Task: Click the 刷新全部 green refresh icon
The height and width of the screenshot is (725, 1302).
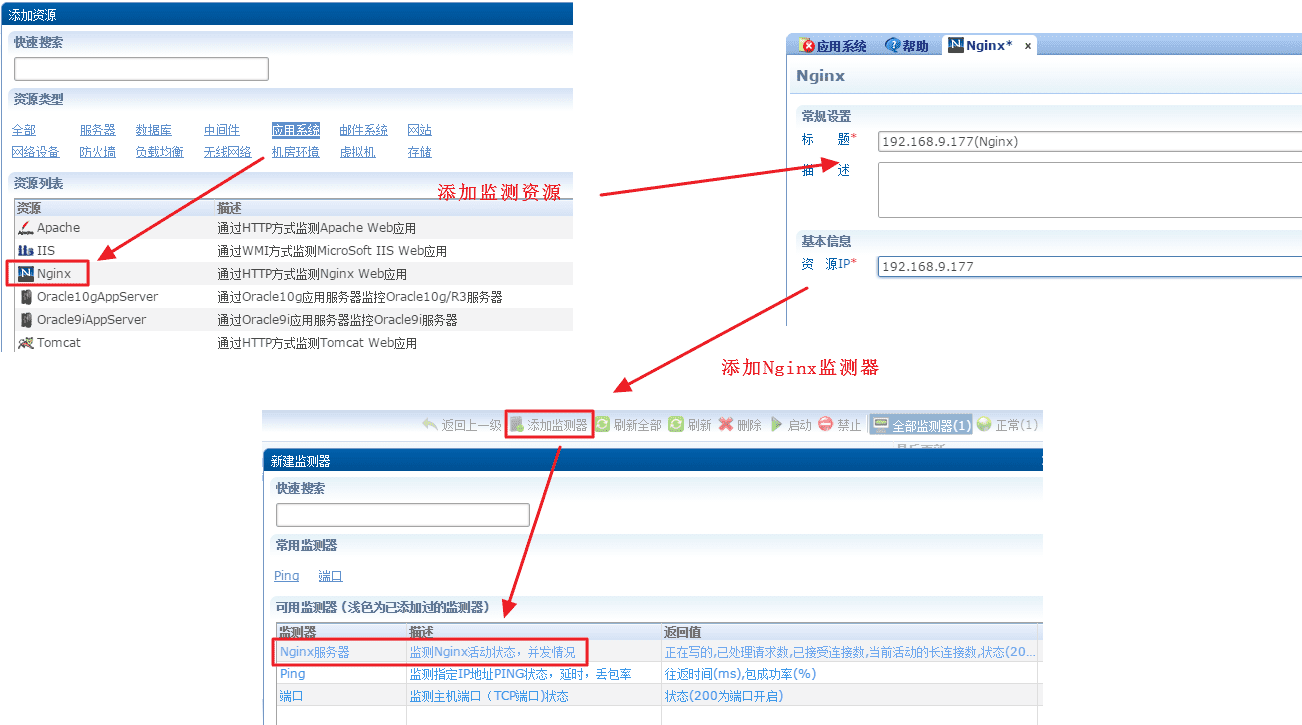Action: [603, 425]
